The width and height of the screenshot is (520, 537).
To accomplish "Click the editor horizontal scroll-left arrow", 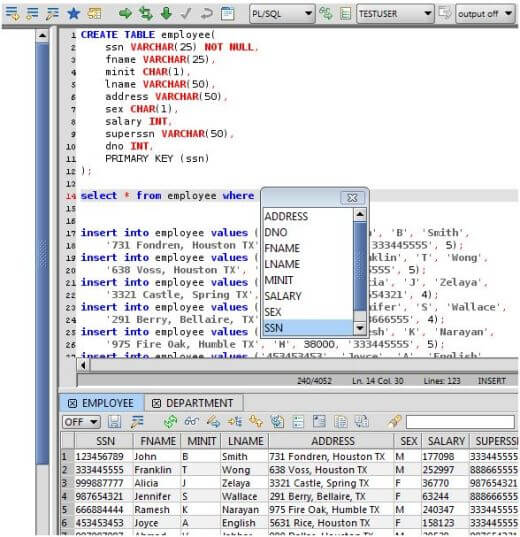I will [83, 365].
